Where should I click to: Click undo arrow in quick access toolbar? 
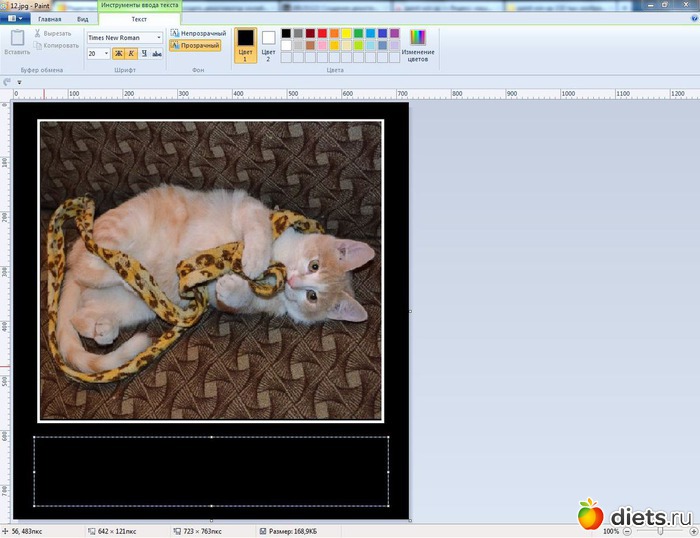8,82
